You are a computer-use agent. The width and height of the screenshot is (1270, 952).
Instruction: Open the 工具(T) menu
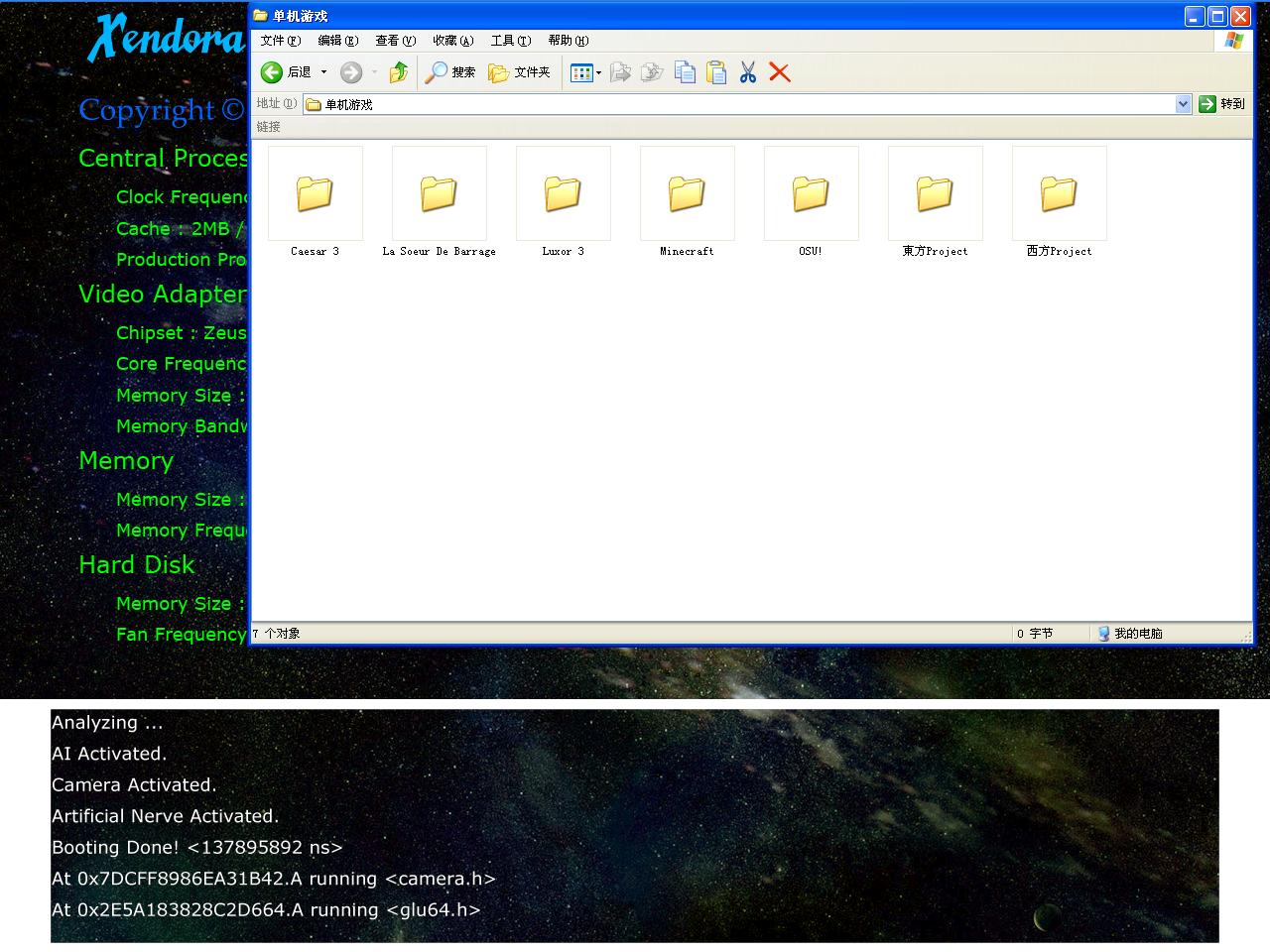(x=511, y=41)
